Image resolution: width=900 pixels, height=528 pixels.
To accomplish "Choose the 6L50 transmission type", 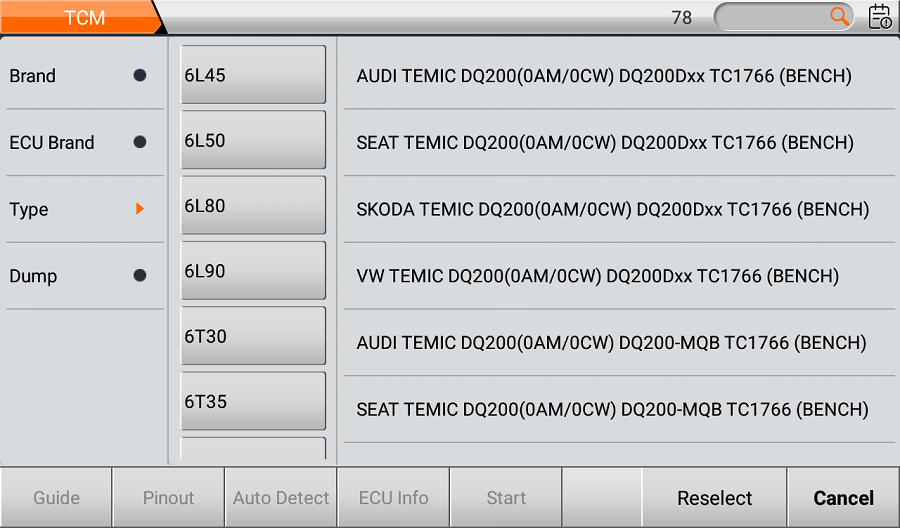I will 253,140.
